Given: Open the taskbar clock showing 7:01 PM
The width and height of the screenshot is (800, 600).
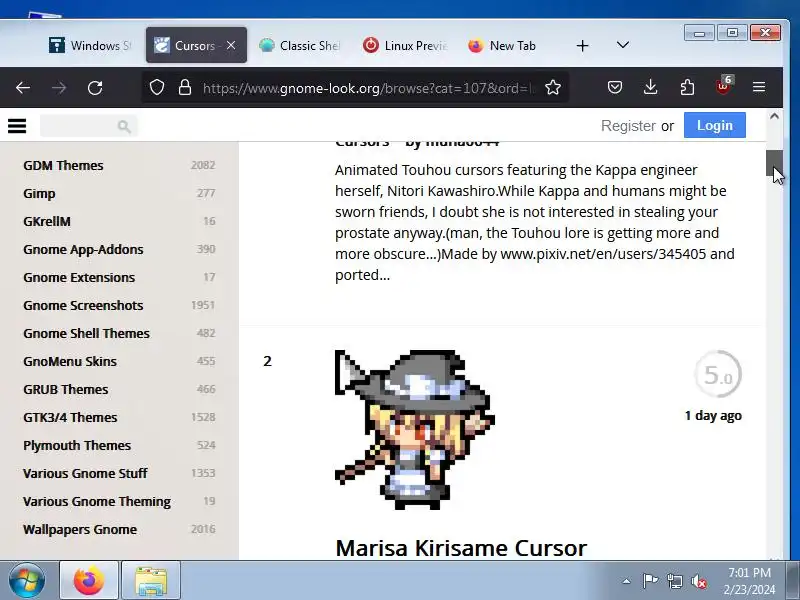Looking at the screenshot, I should (749, 581).
